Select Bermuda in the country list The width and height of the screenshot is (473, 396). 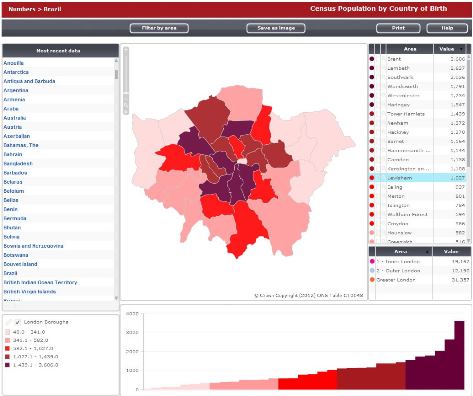pyautogui.click(x=15, y=218)
